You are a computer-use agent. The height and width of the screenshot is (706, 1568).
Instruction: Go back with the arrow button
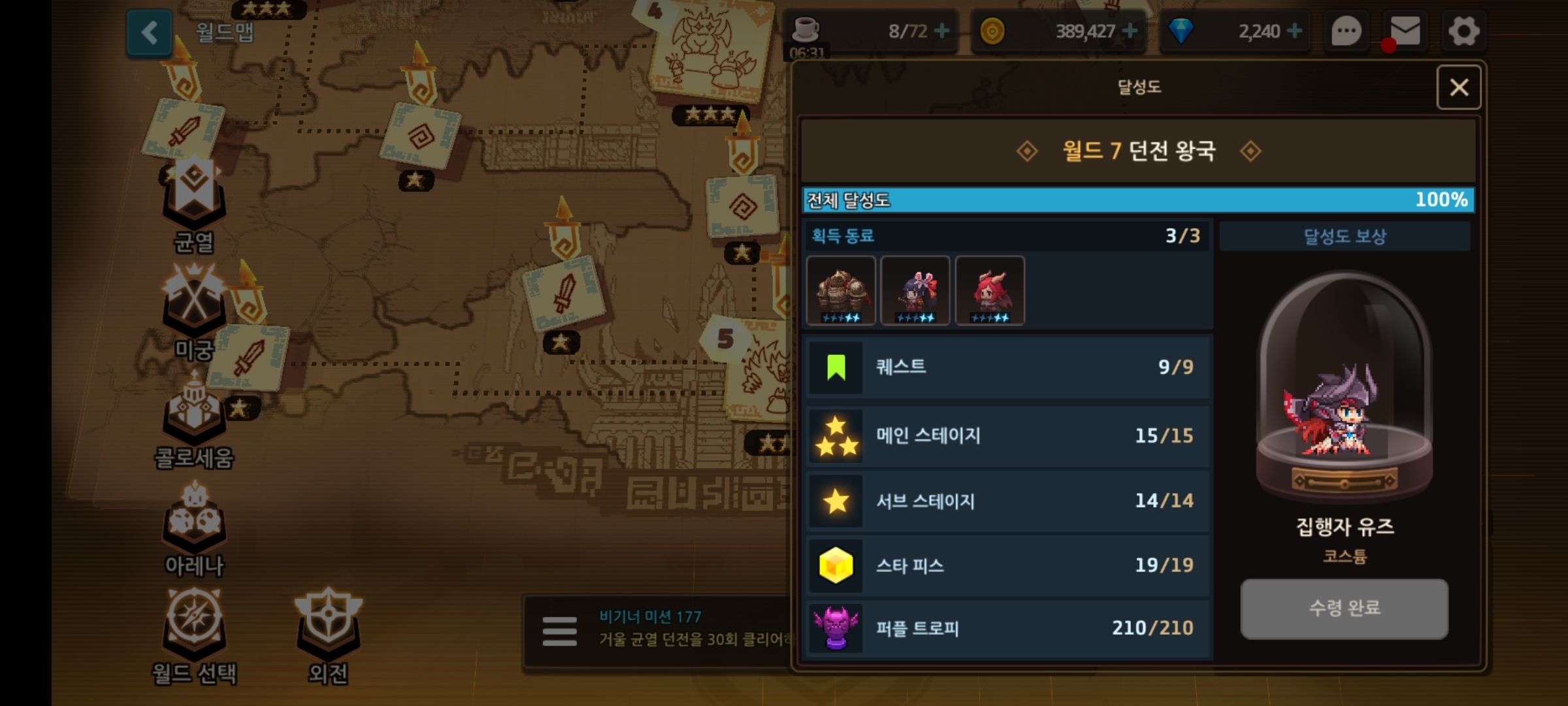coord(149,33)
